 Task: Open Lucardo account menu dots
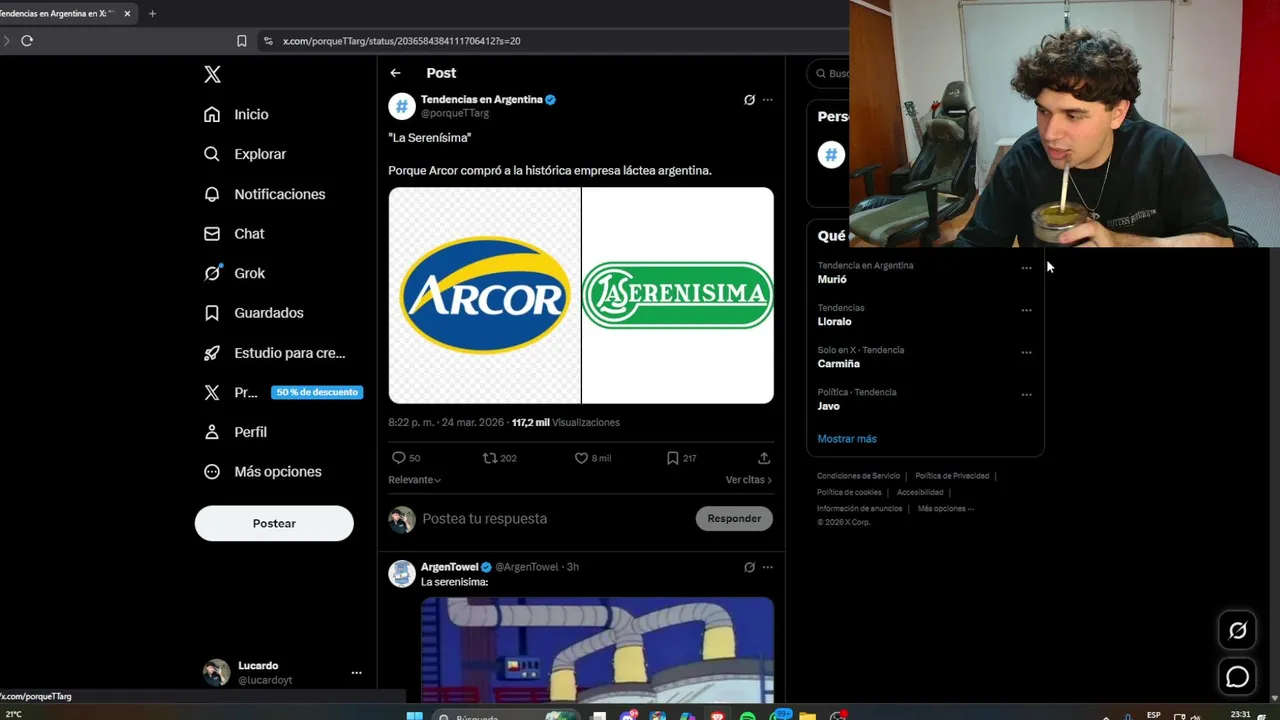pos(356,673)
